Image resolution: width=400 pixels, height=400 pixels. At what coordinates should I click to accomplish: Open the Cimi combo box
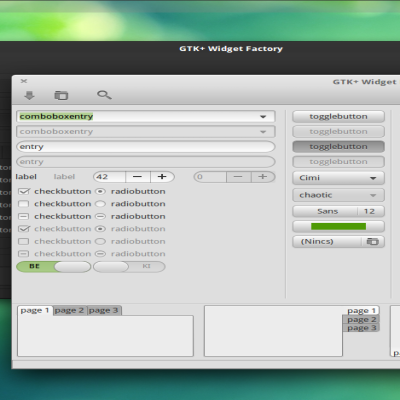point(338,178)
